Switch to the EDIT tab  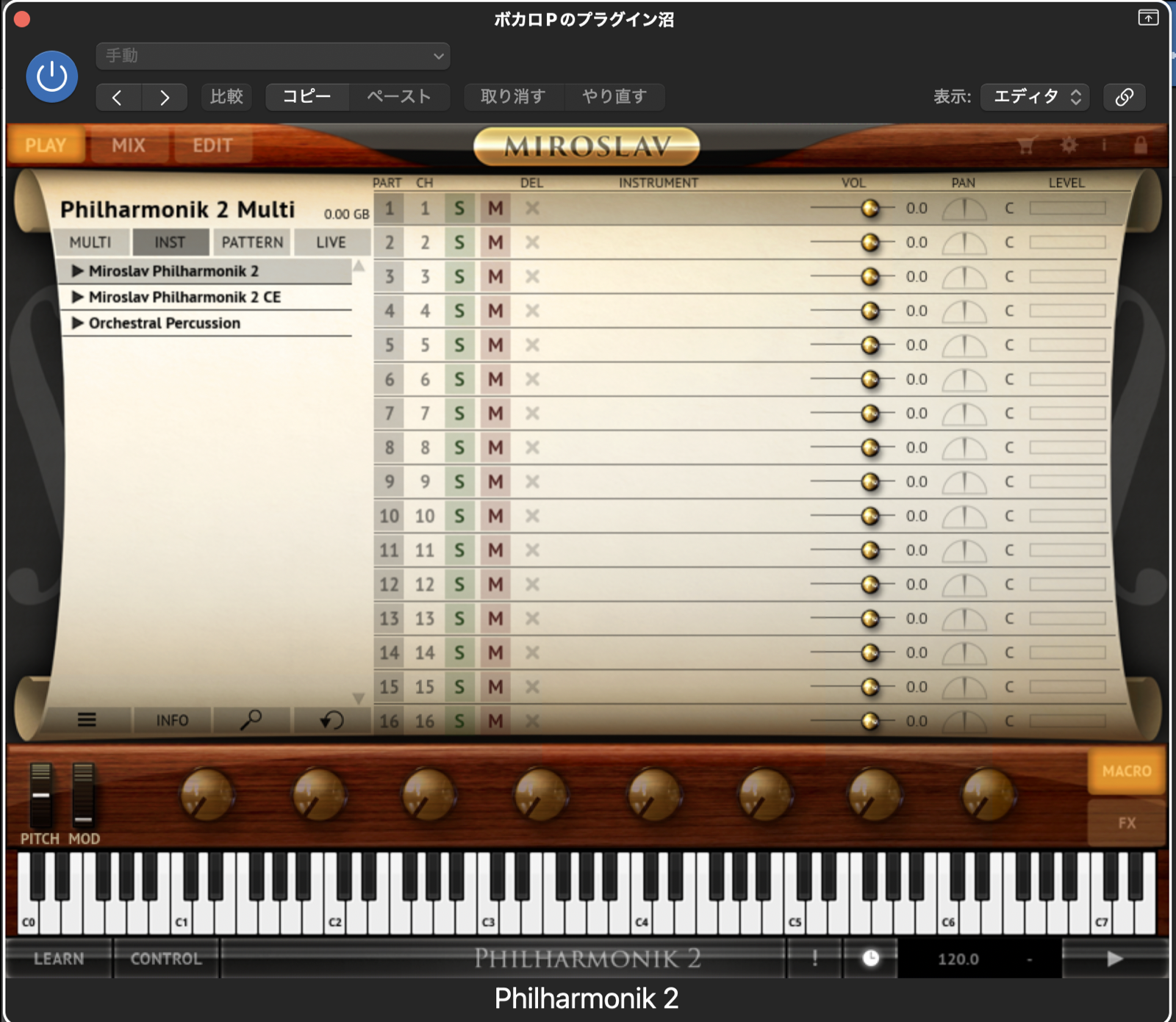pos(212,145)
